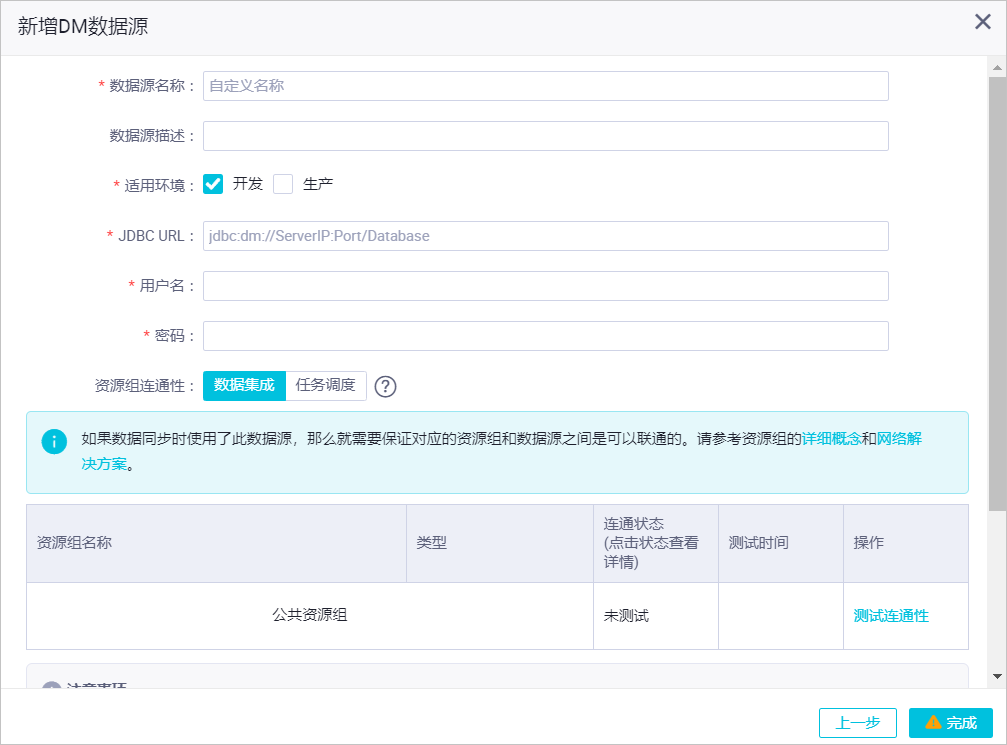Click the 用户名 input field
The height and width of the screenshot is (745, 1007).
click(546, 286)
